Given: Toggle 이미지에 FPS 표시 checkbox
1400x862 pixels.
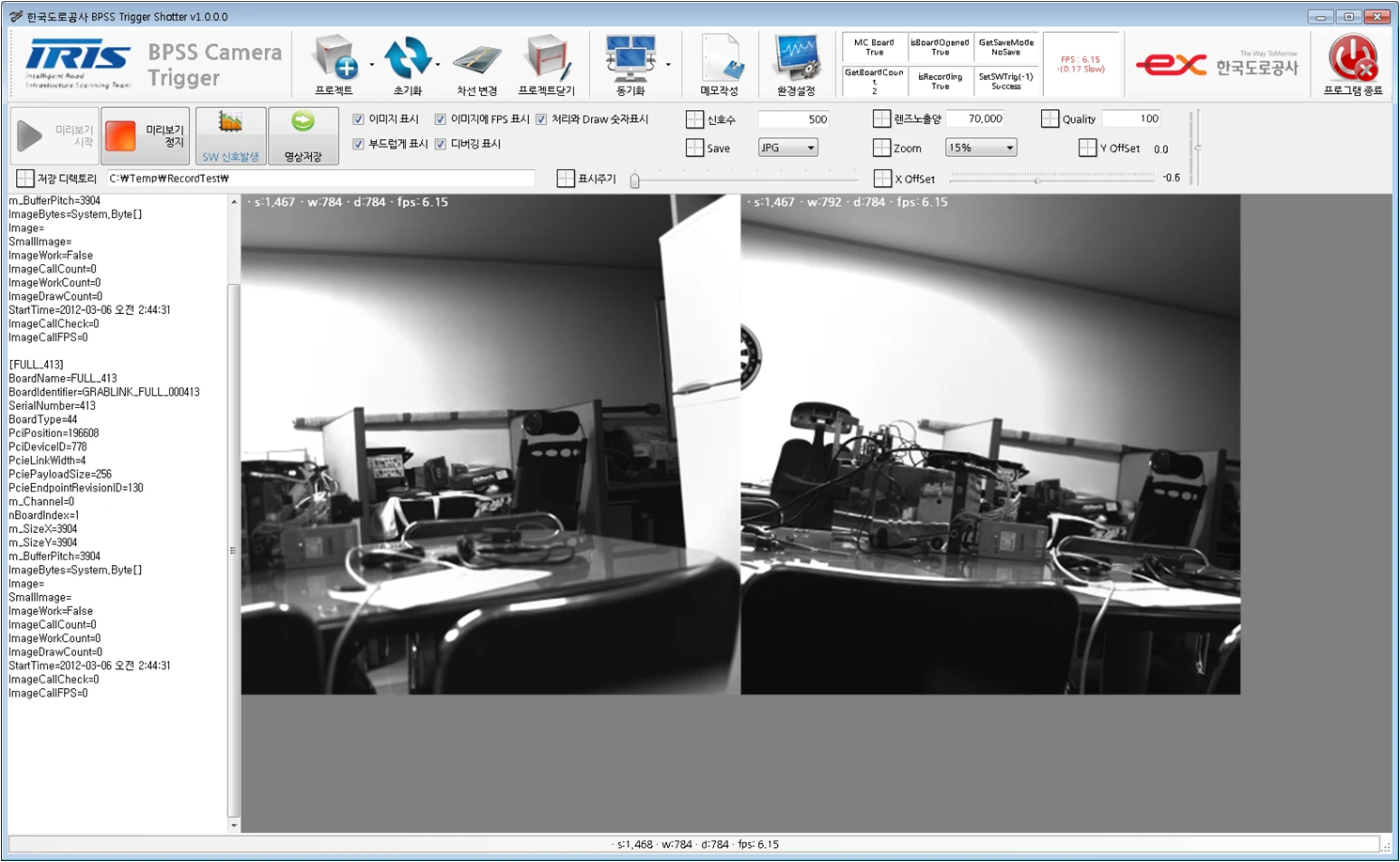Looking at the screenshot, I should click(440, 119).
